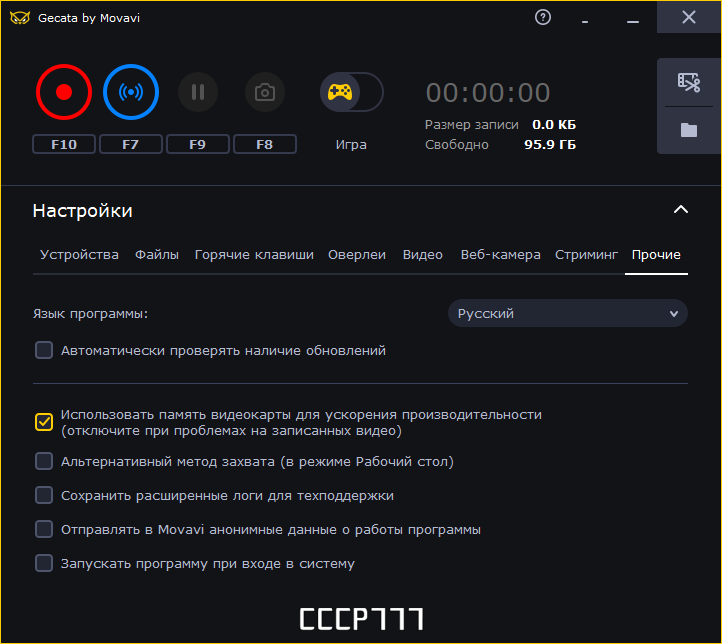Switch to the Устройства tab
This screenshot has height=644, width=722.
tap(79, 255)
